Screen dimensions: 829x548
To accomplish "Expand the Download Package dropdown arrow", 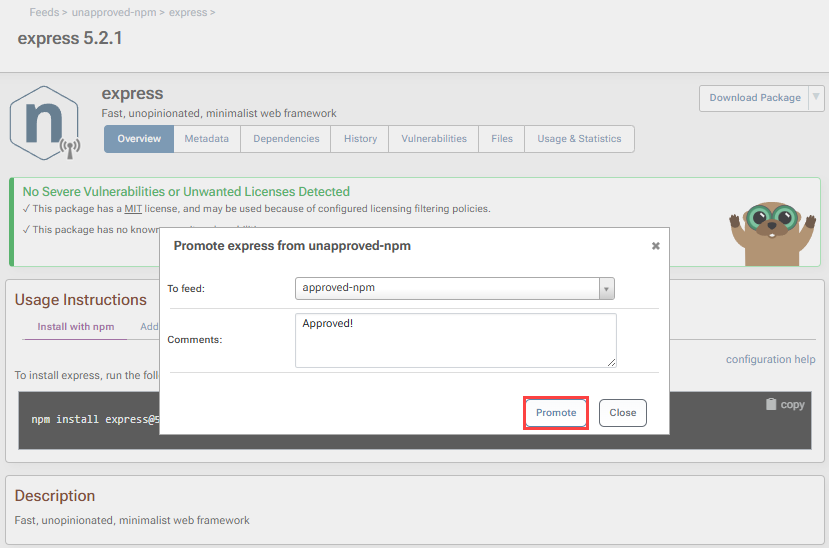I will pyautogui.click(x=816, y=98).
